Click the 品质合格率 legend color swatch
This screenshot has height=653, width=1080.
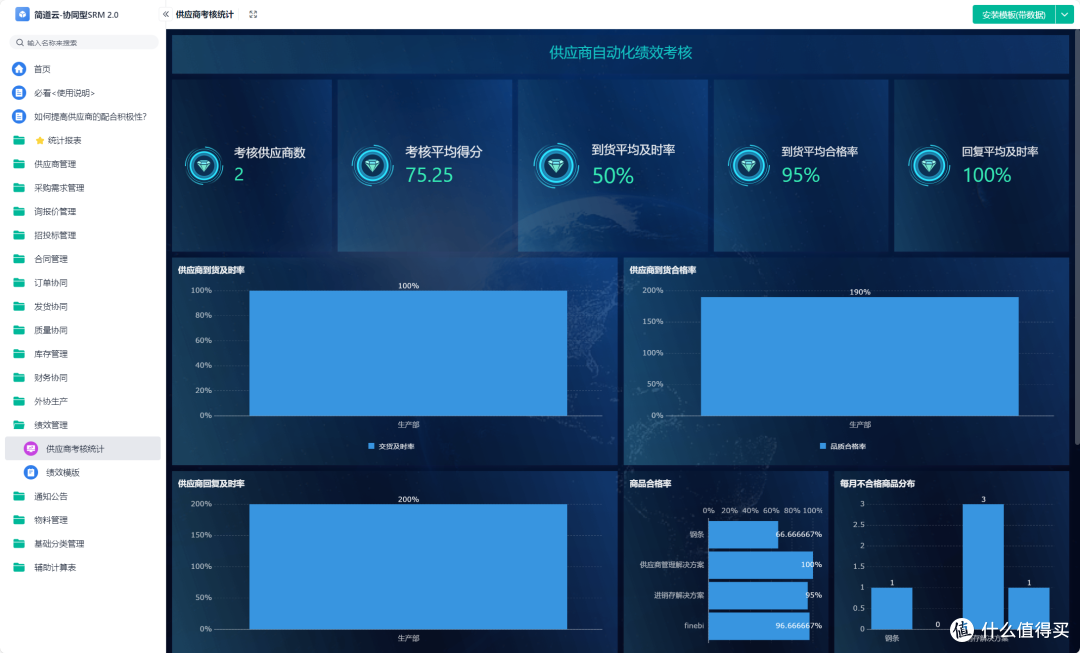click(x=822, y=446)
